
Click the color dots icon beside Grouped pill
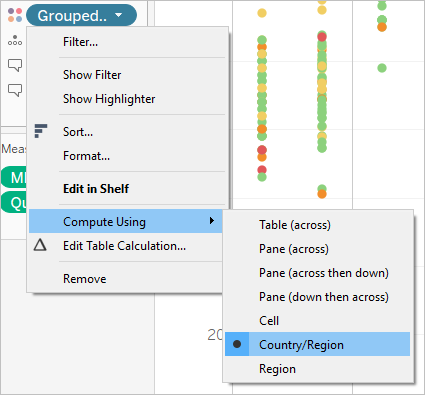point(15,15)
